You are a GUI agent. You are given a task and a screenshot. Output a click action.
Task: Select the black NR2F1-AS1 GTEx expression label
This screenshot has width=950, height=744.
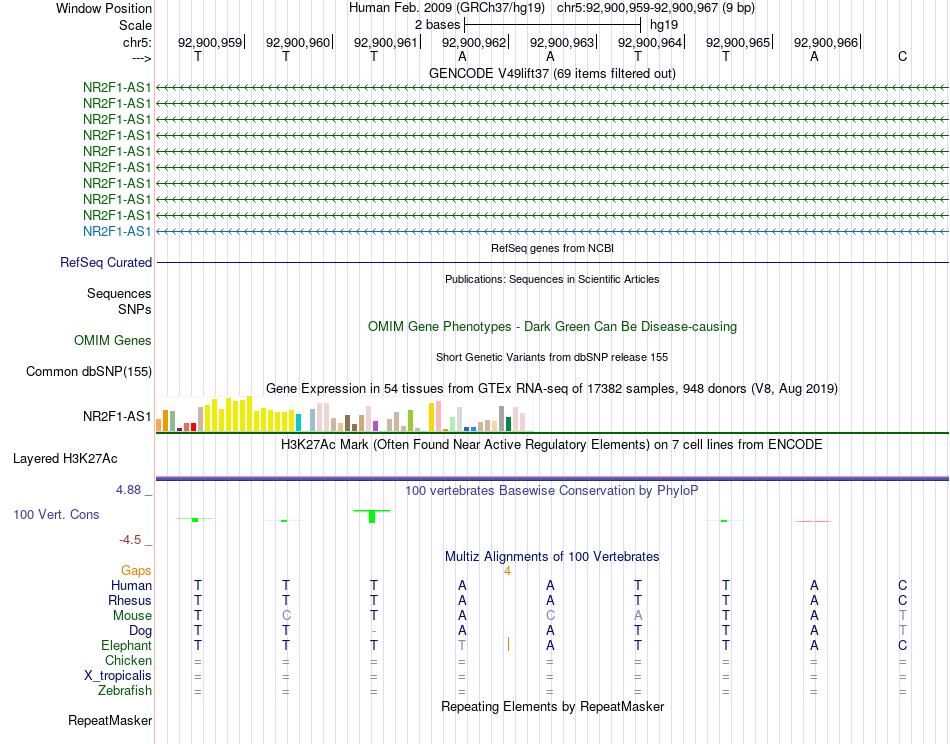coord(117,416)
